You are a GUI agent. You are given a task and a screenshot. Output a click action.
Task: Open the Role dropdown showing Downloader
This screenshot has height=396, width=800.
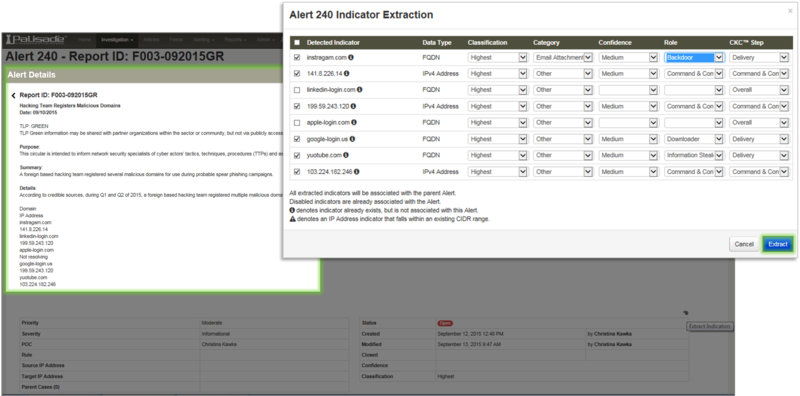click(x=694, y=139)
